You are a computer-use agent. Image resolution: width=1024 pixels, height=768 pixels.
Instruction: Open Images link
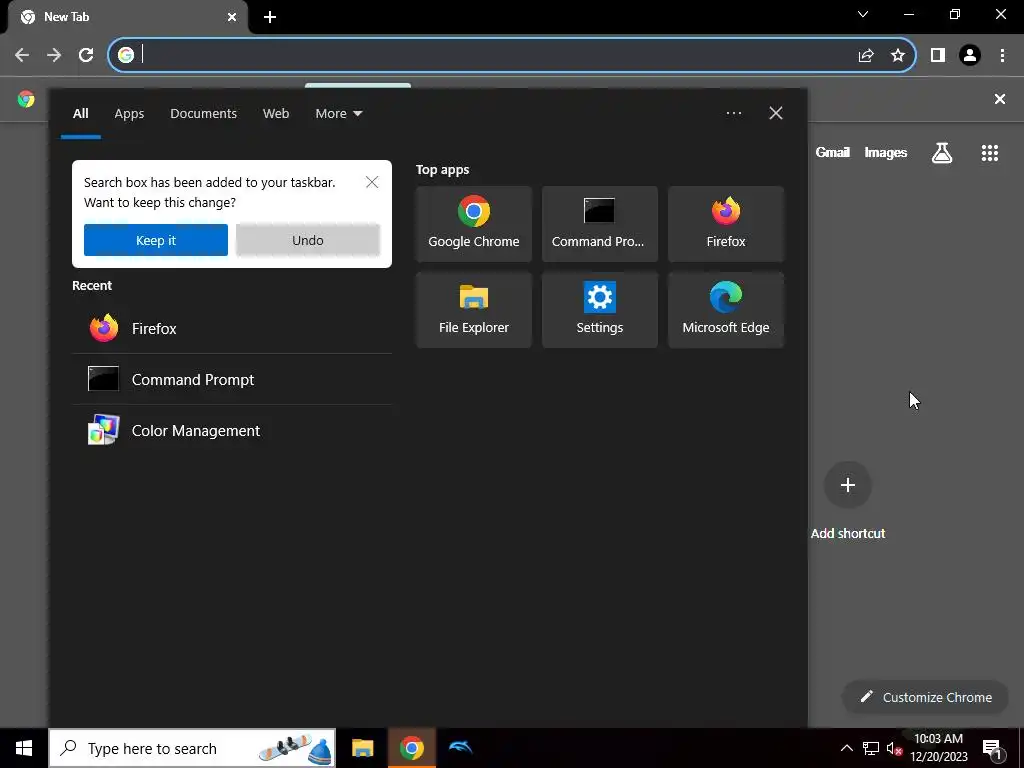click(x=886, y=152)
